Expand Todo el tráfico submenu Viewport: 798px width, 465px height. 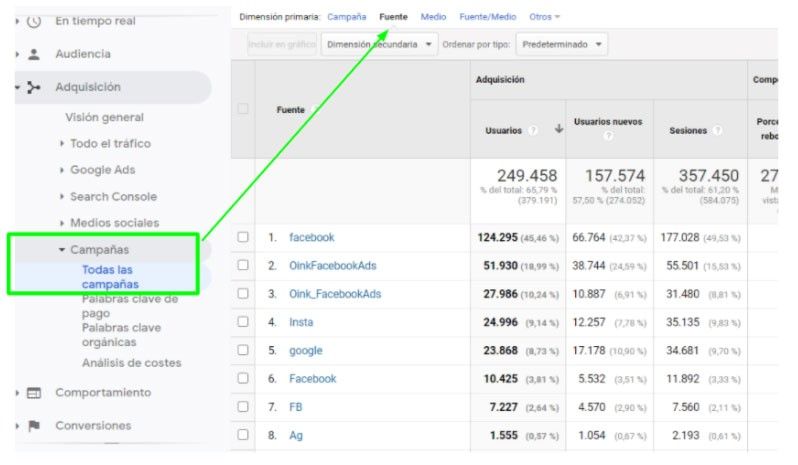click(x=62, y=143)
